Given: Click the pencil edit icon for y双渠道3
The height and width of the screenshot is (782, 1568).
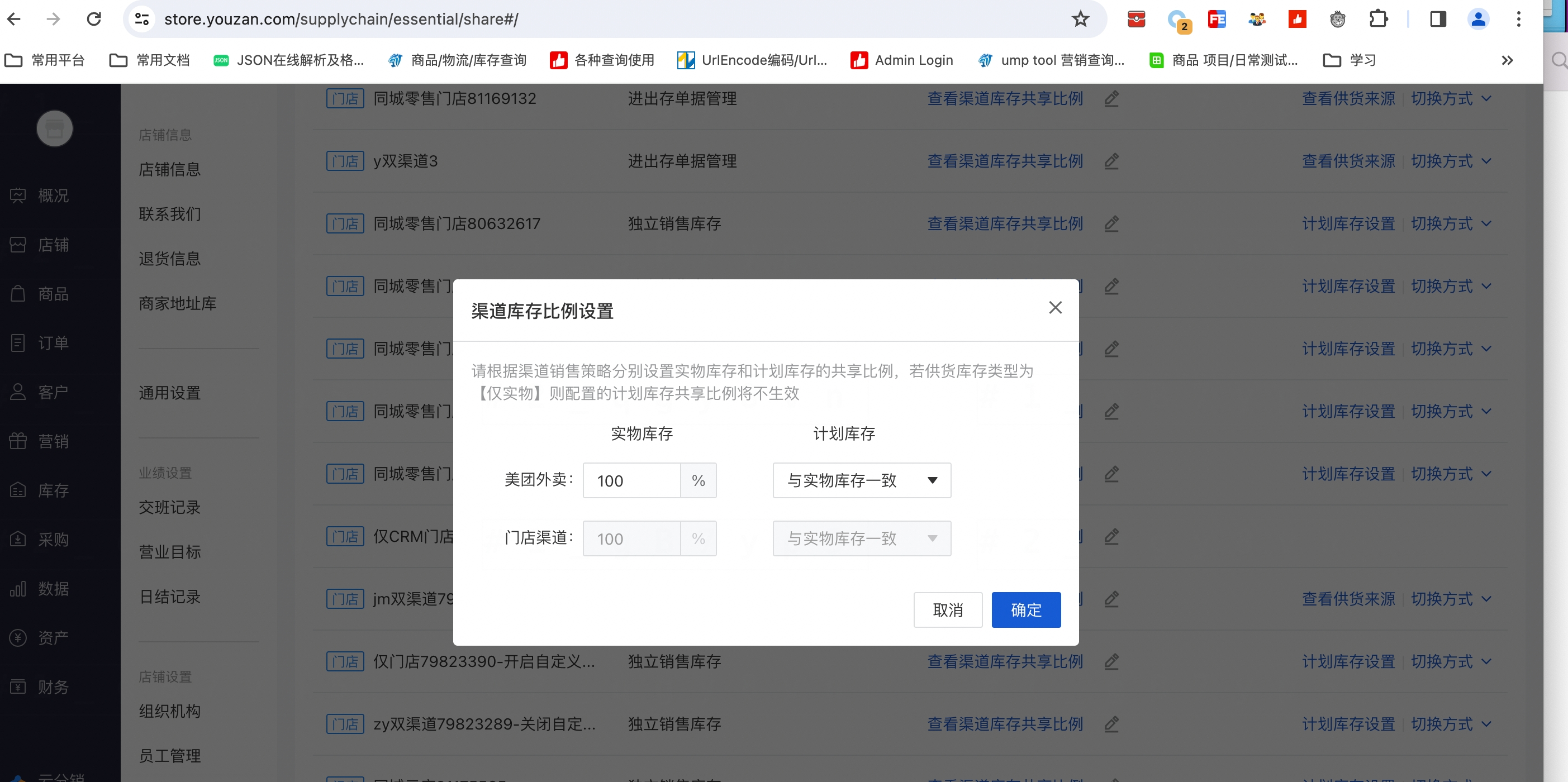Looking at the screenshot, I should click(1111, 161).
